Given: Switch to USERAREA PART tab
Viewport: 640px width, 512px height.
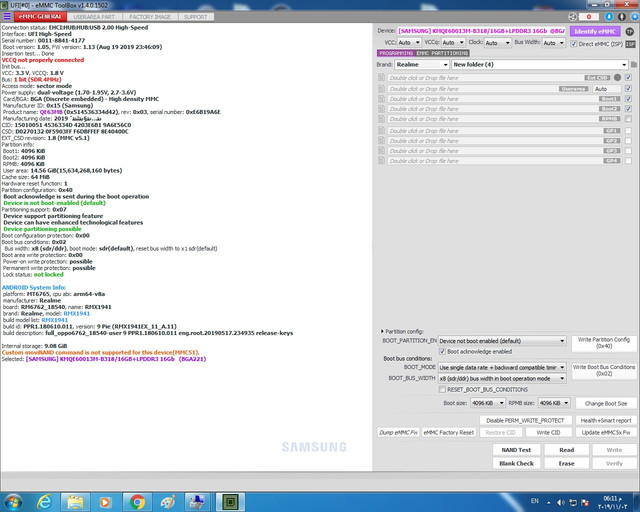Looking at the screenshot, I should 94,17.
